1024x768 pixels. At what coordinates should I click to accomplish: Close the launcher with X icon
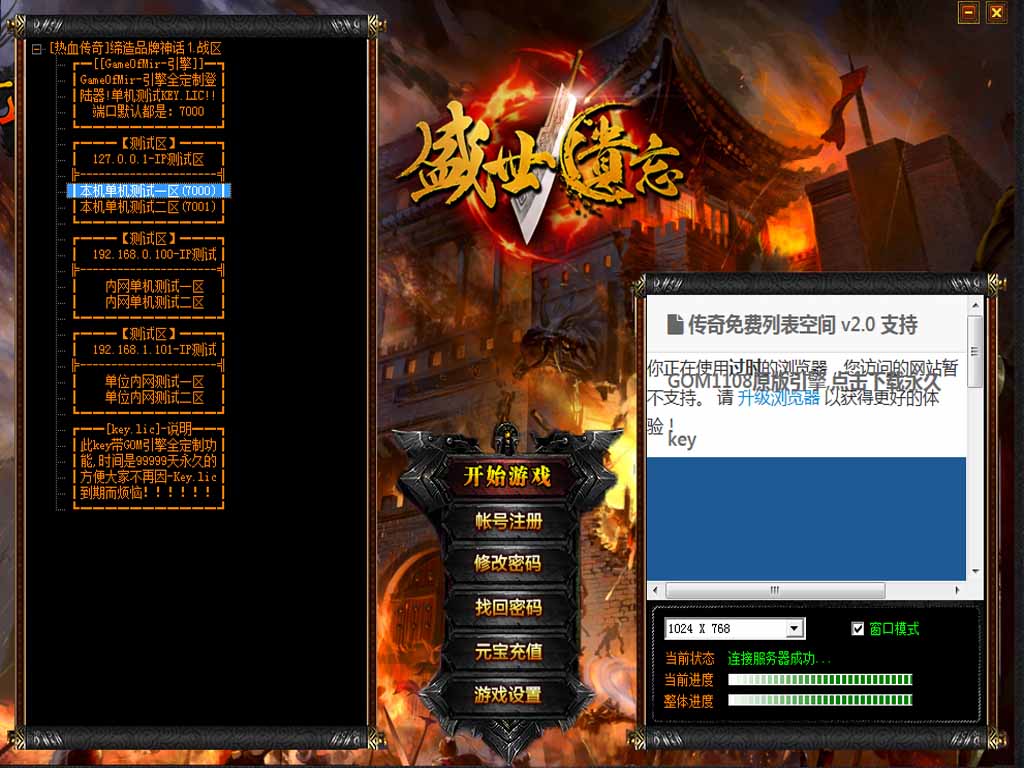[x=997, y=12]
